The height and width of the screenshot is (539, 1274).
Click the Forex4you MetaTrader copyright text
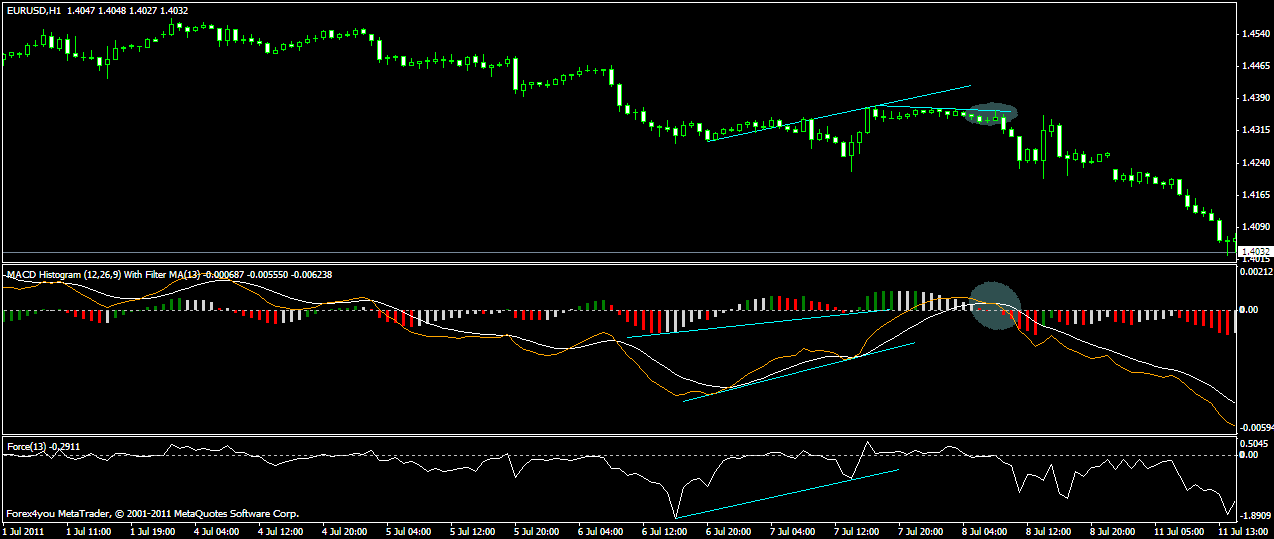pyautogui.click(x=152, y=514)
